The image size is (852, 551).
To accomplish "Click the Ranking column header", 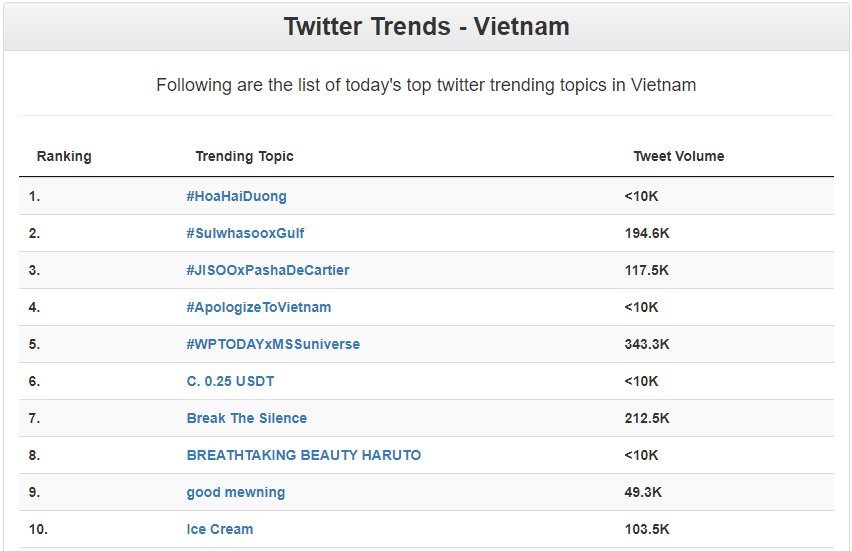I will [64, 156].
